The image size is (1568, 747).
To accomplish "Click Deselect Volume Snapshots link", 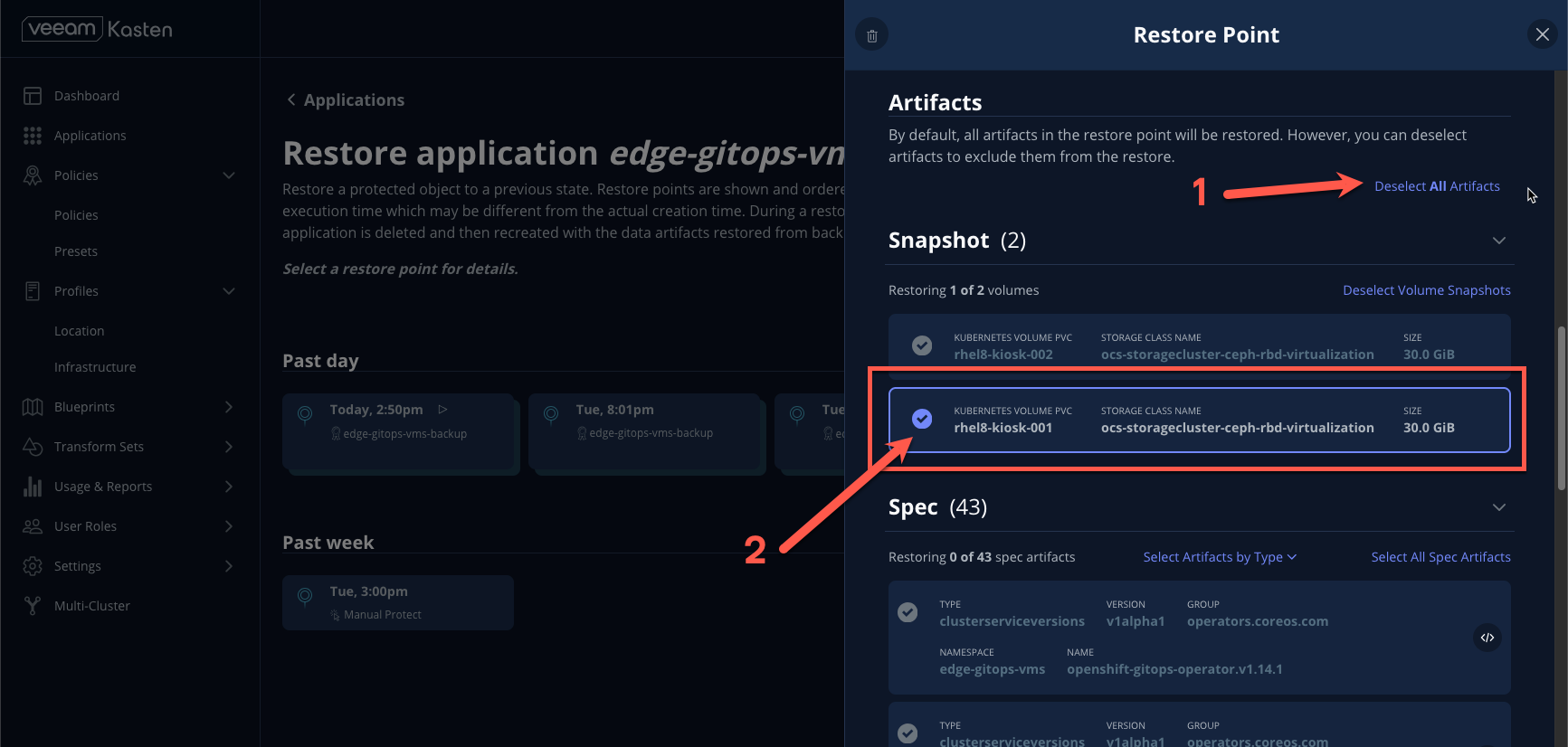I will (1427, 290).
